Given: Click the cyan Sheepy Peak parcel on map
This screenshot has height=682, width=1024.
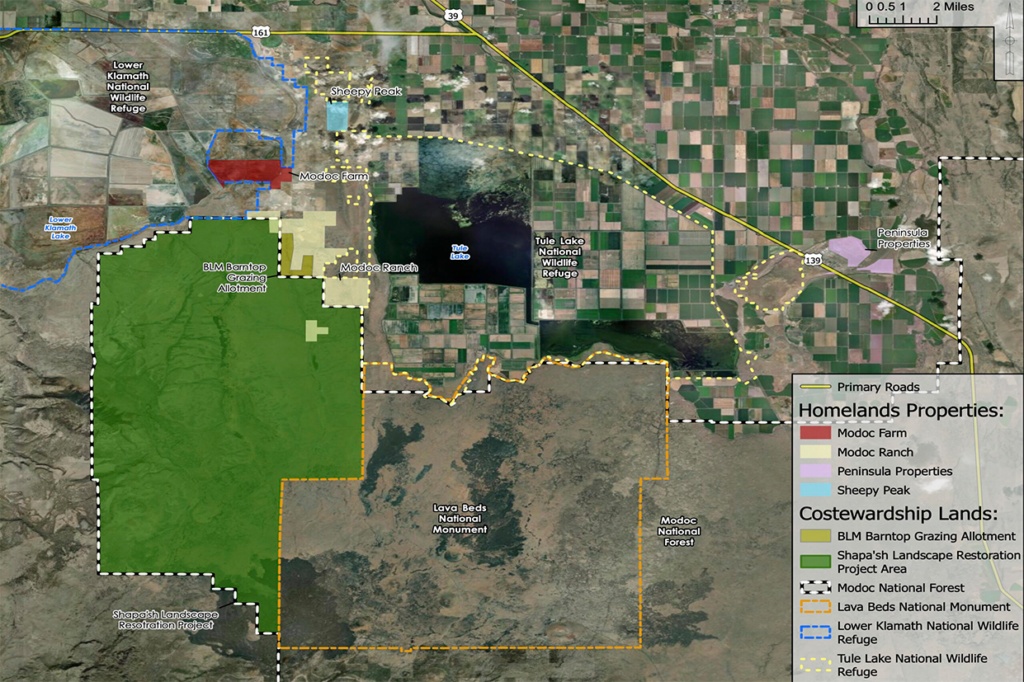Looking at the screenshot, I should [x=337, y=116].
